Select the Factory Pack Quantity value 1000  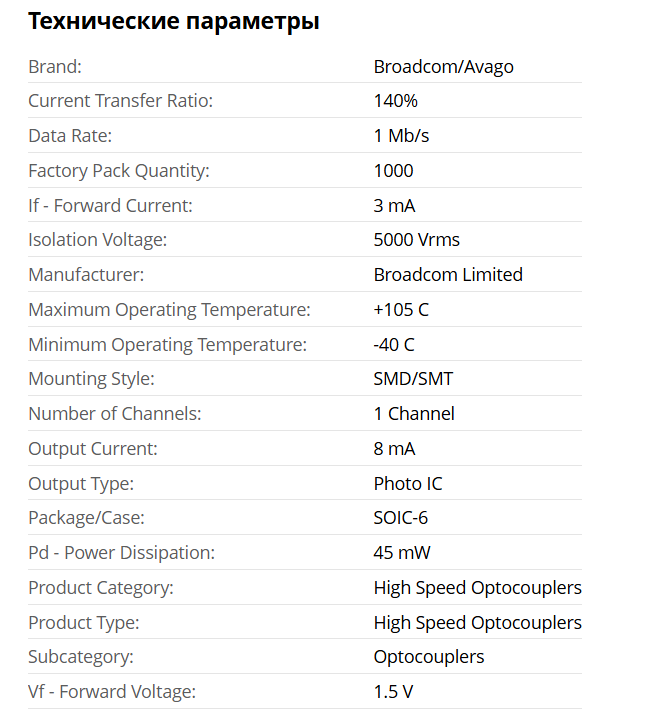pos(393,171)
